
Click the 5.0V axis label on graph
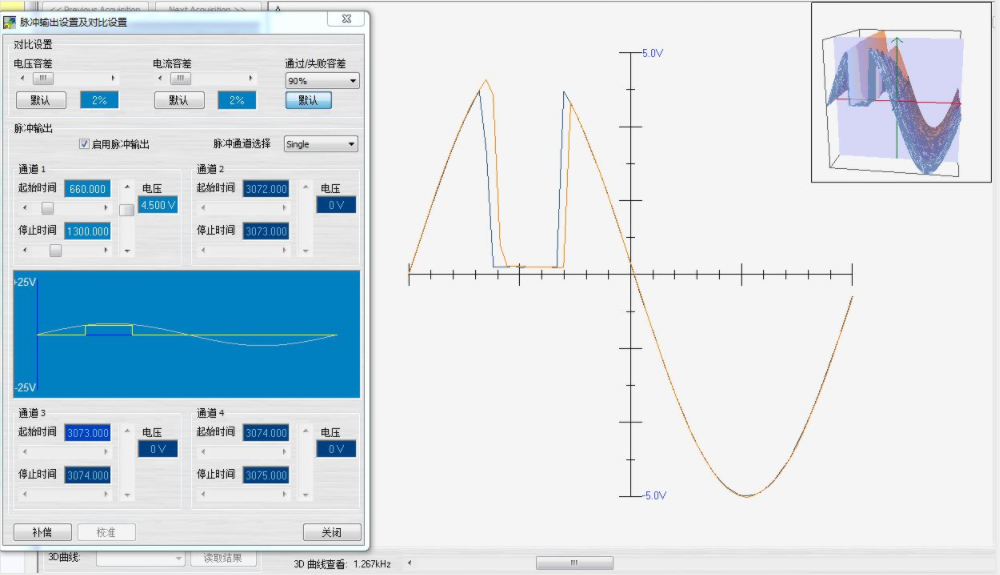pyautogui.click(x=652, y=53)
